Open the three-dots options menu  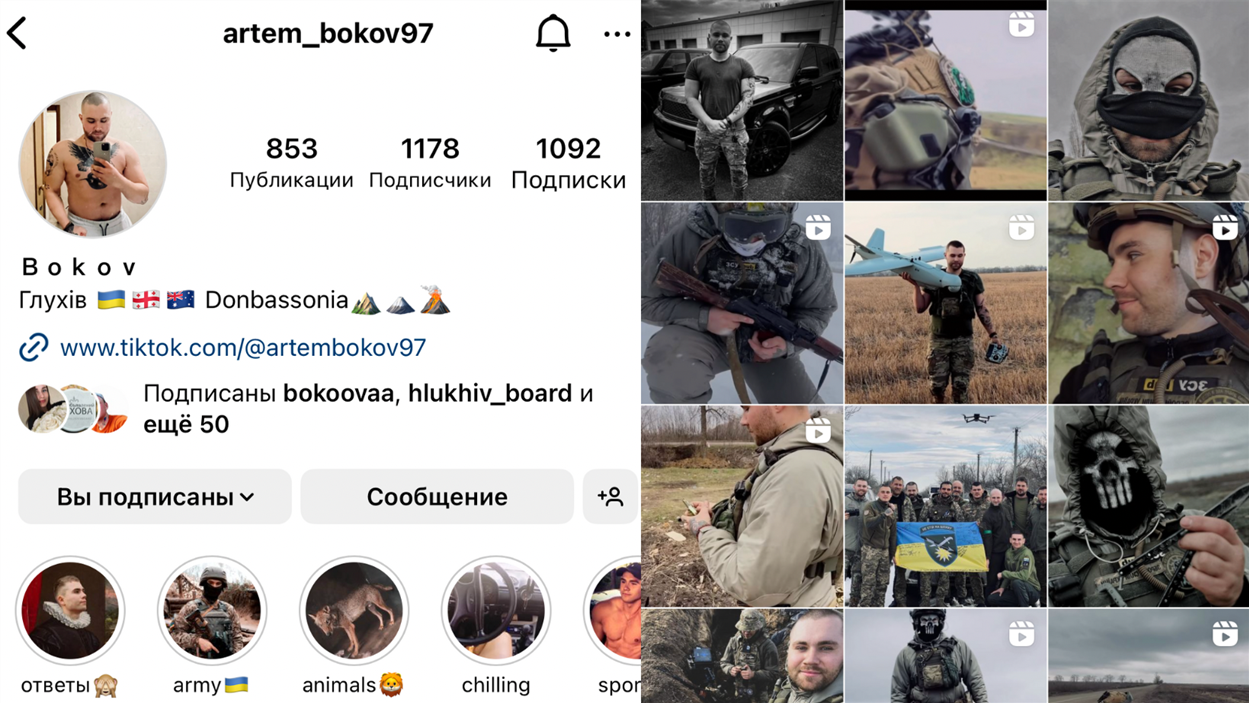[617, 34]
